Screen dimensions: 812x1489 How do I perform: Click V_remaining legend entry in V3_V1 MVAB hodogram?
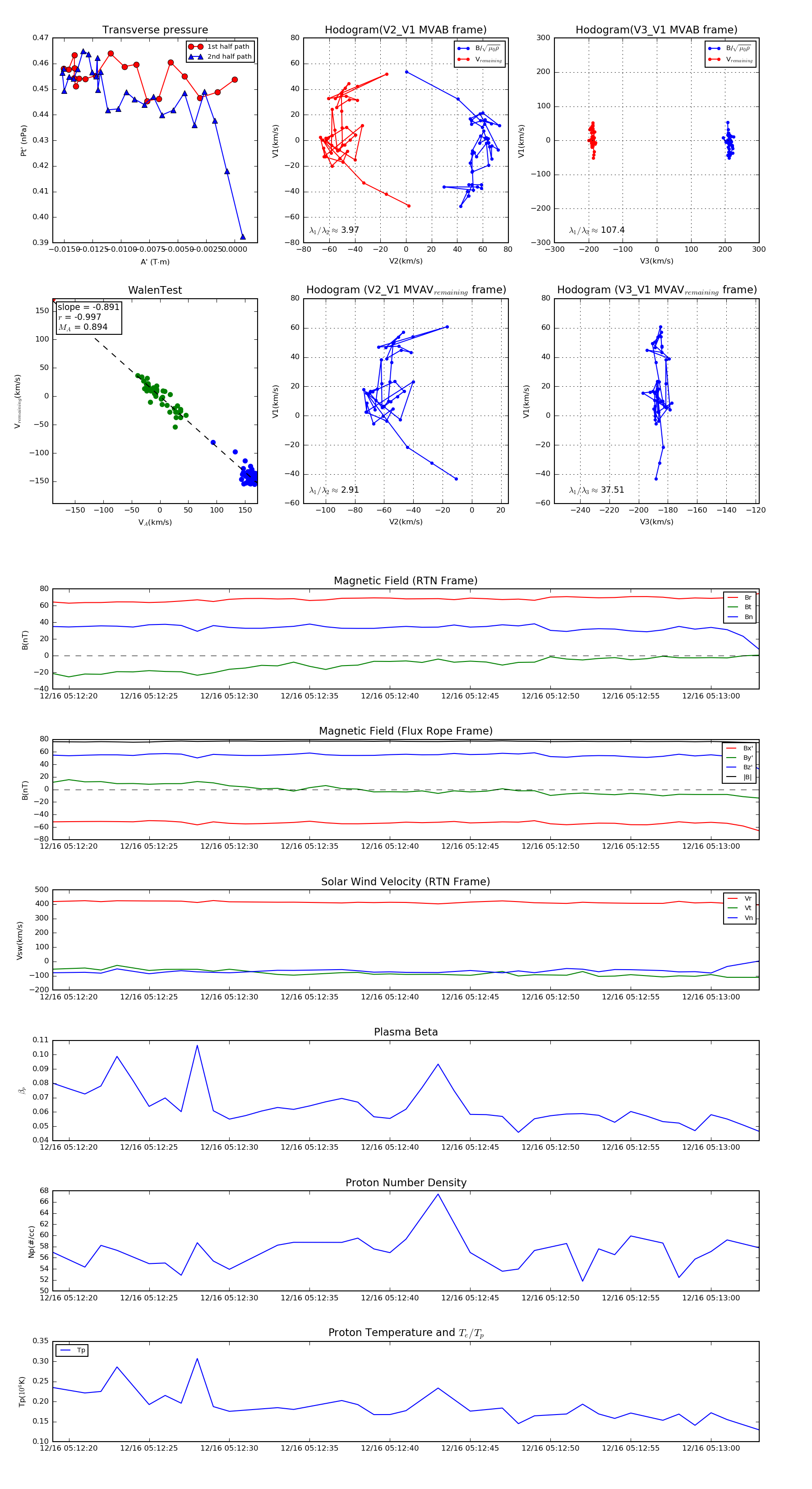tap(730, 60)
